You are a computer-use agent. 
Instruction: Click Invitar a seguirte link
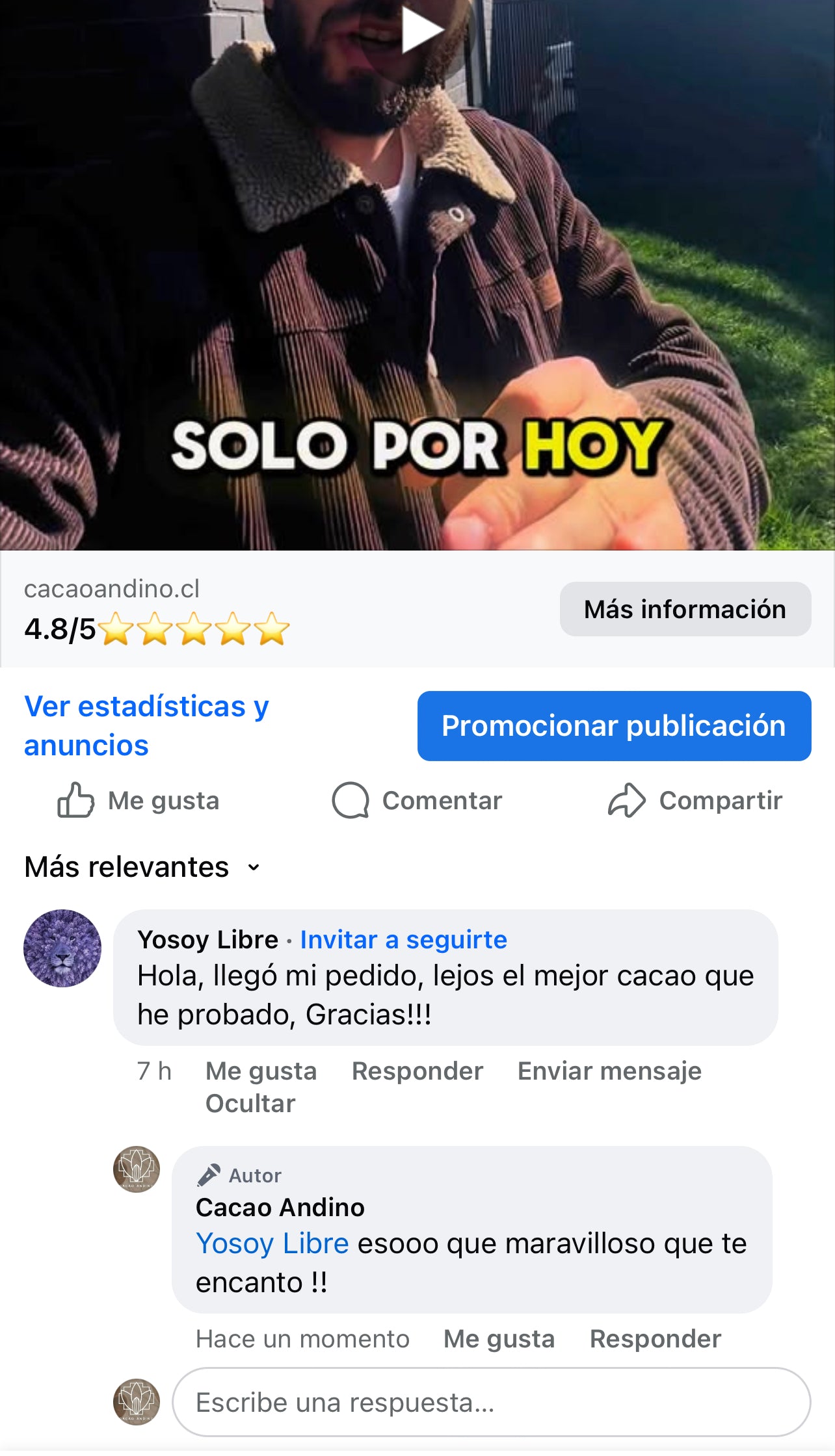[403, 939]
